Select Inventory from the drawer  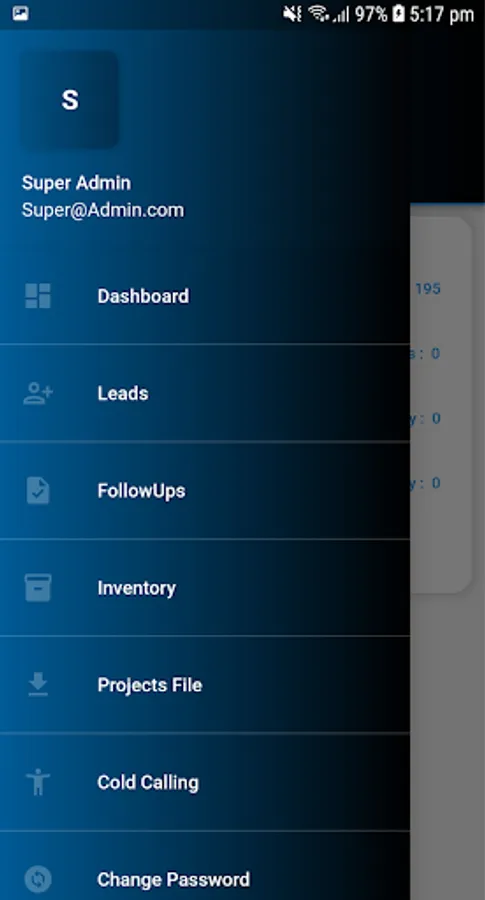pos(205,588)
